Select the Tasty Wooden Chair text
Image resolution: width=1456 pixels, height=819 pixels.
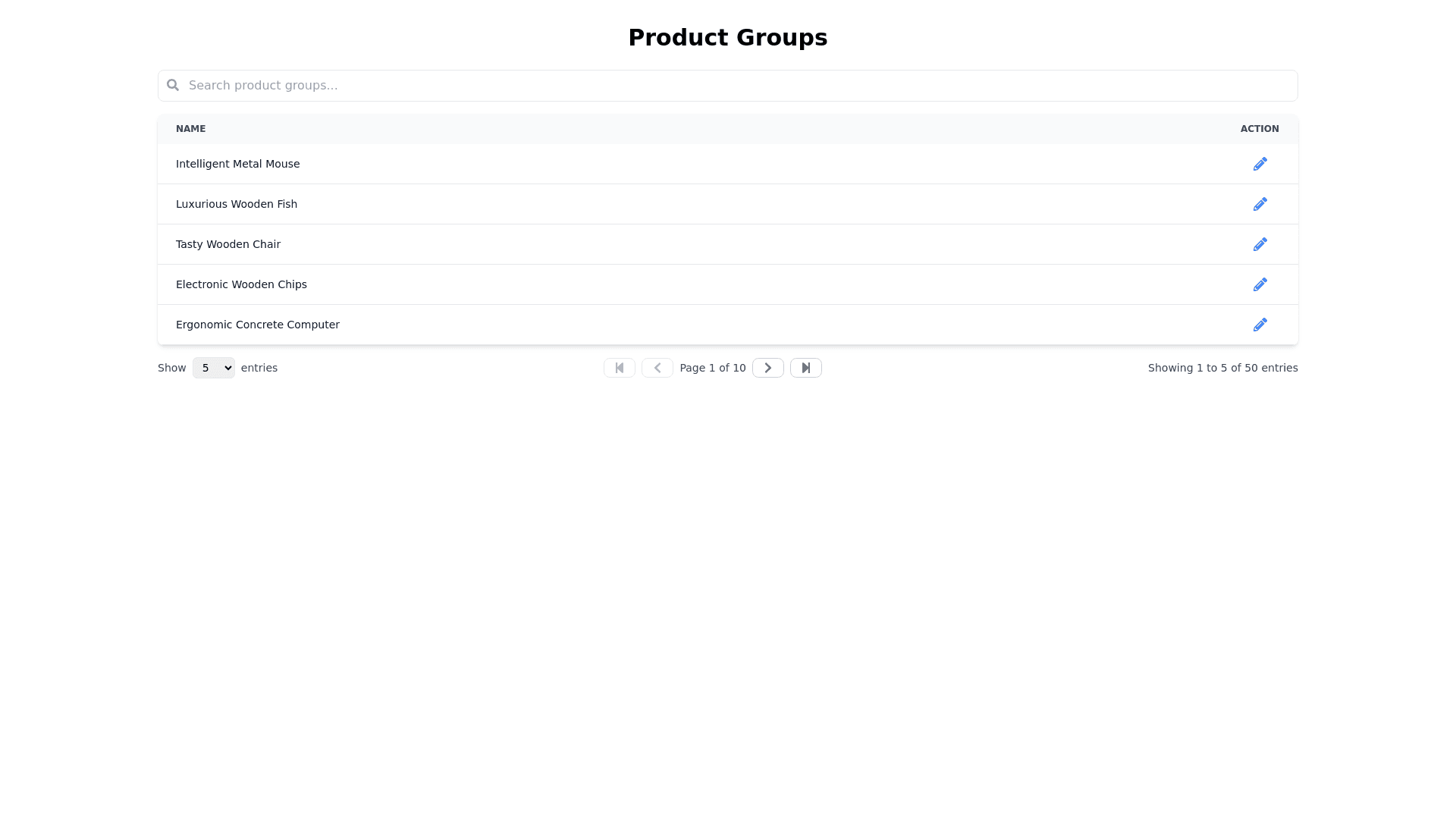[x=227, y=244]
